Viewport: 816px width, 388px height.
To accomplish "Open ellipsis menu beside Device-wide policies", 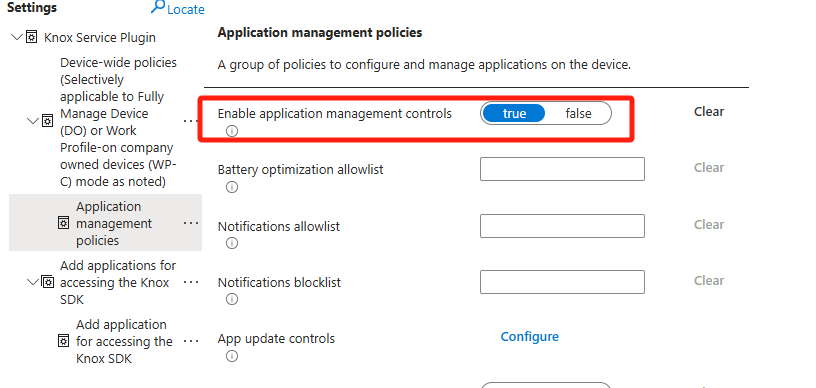I will pyautogui.click(x=191, y=121).
